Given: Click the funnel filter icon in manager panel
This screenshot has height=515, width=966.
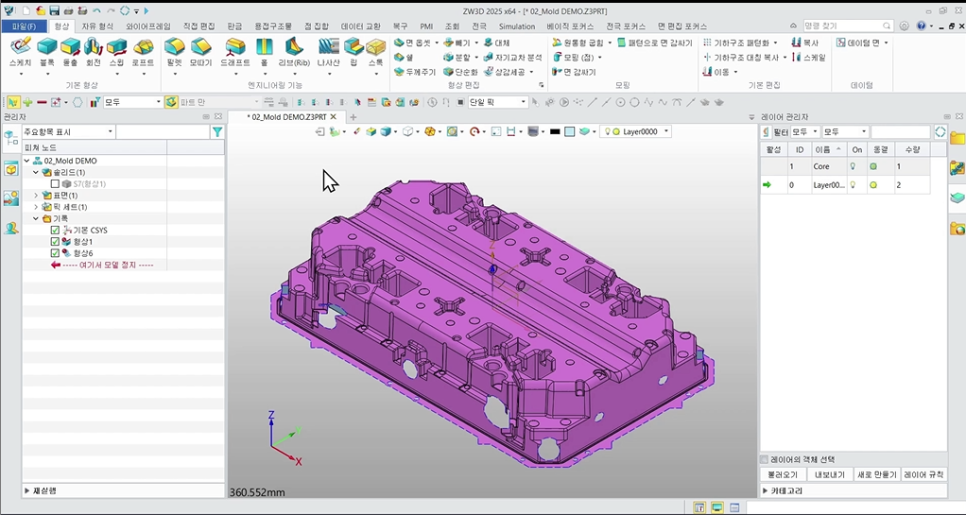Looking at the screenshot, I should [217, 132].
